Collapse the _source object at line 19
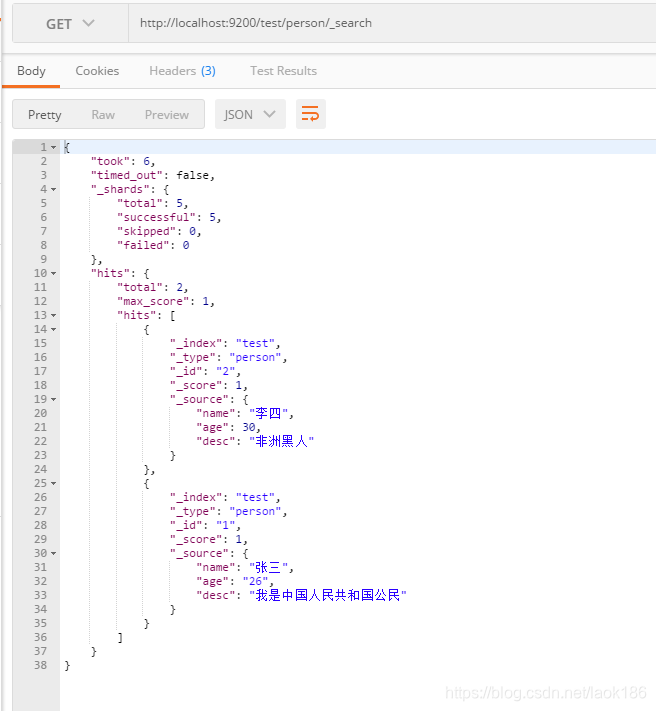The height and width of the screenshot is (711, 656). click(53, 399)
